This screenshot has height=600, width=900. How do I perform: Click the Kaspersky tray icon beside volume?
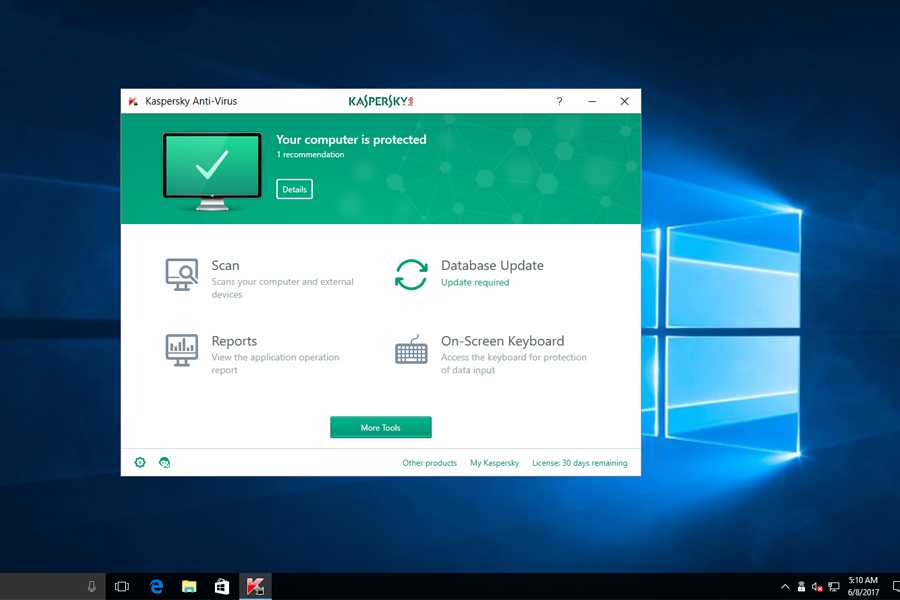pyautogui.click(x=801, y=587)
